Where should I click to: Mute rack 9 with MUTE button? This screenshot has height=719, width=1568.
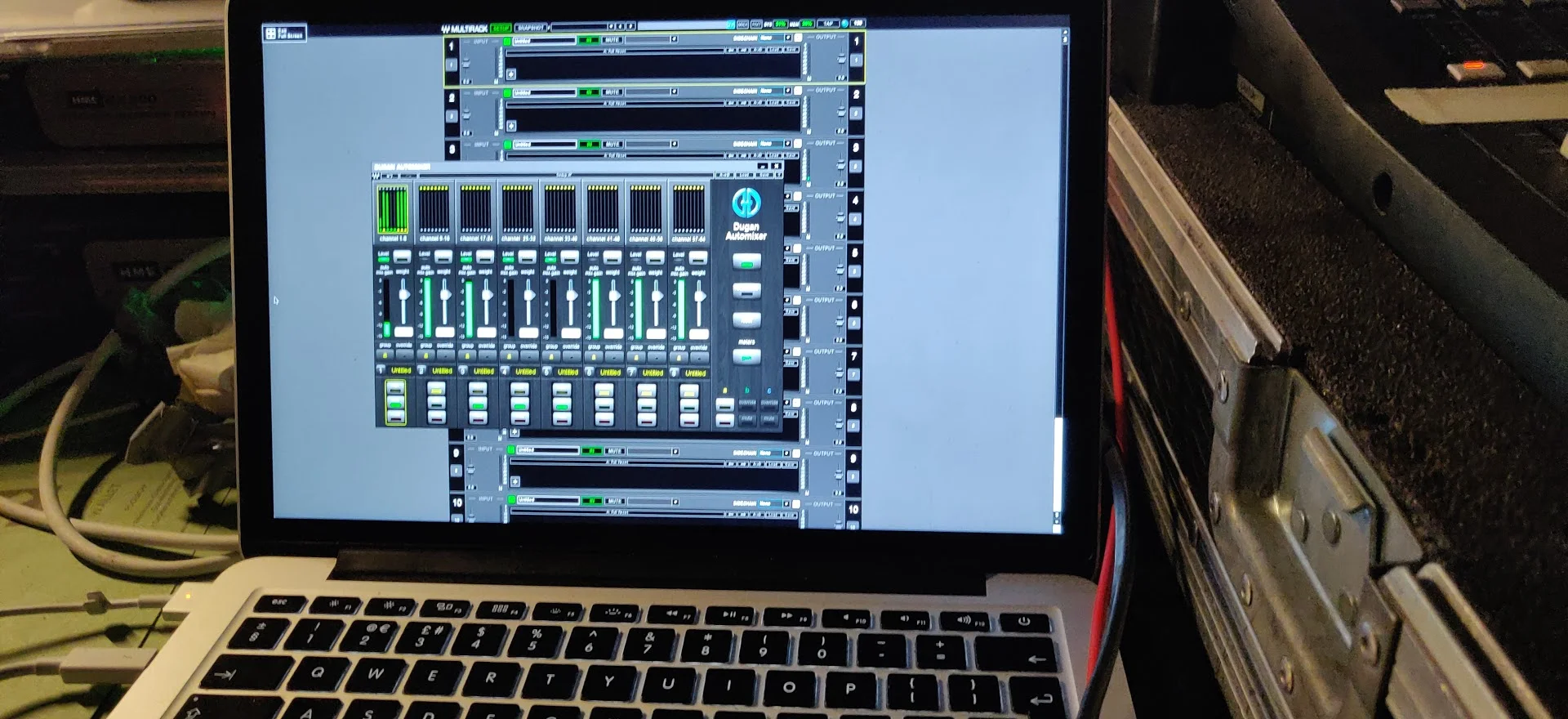coord(615,451)
